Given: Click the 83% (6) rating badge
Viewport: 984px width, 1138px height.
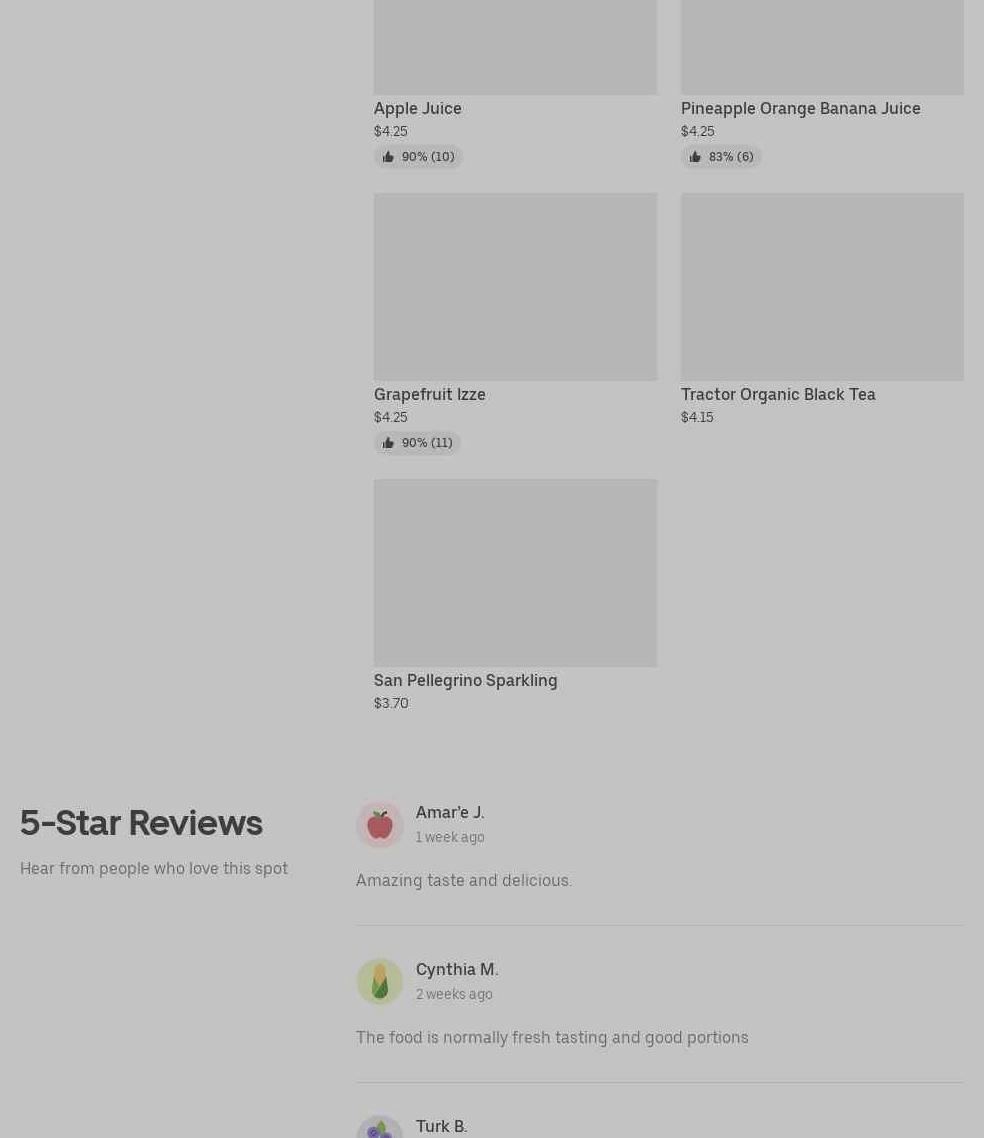Looking at the screenshot, I should (721, 157).
